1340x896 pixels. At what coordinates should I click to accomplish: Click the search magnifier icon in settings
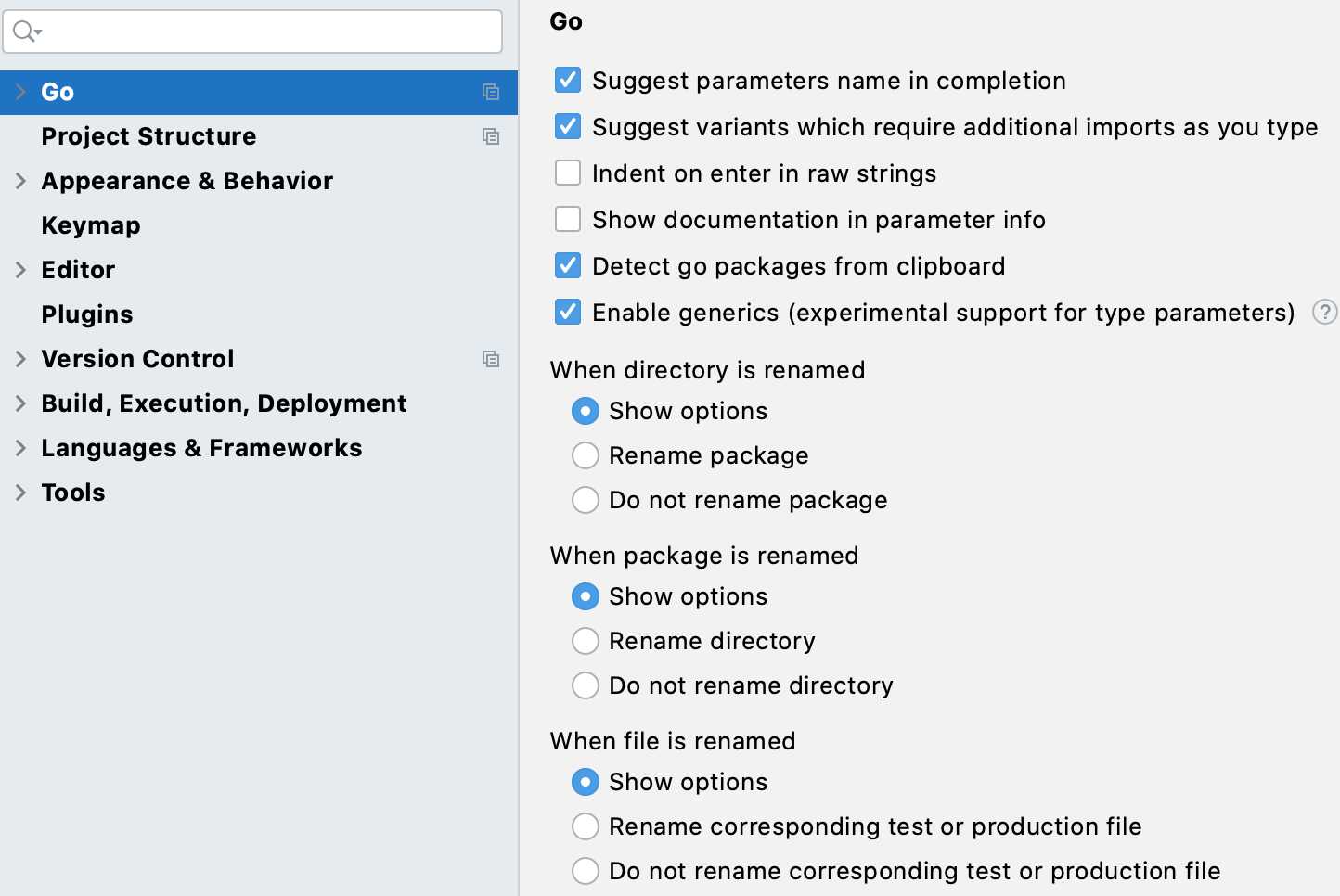coord(27,32)
